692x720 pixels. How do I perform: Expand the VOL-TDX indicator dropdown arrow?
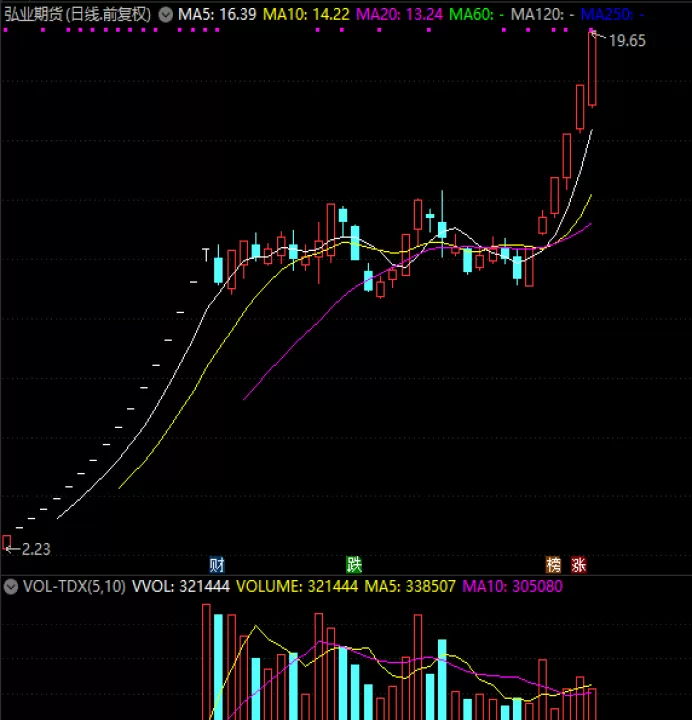[x=11, y=586]
